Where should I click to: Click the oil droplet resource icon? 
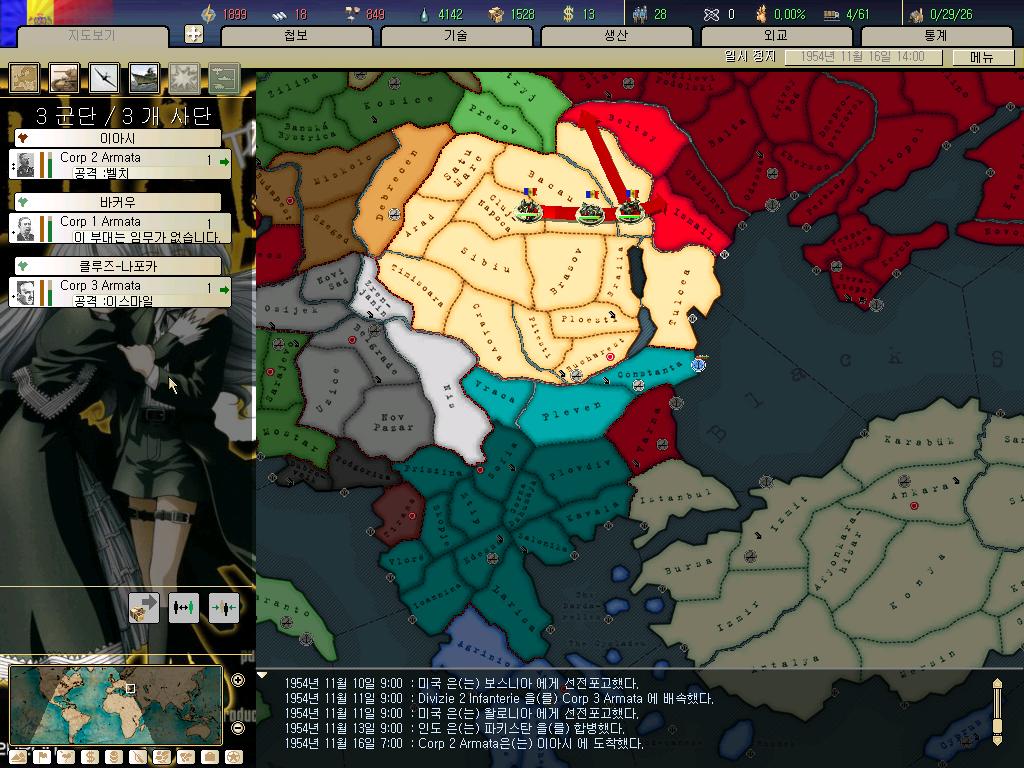click(x=424, y=14)
